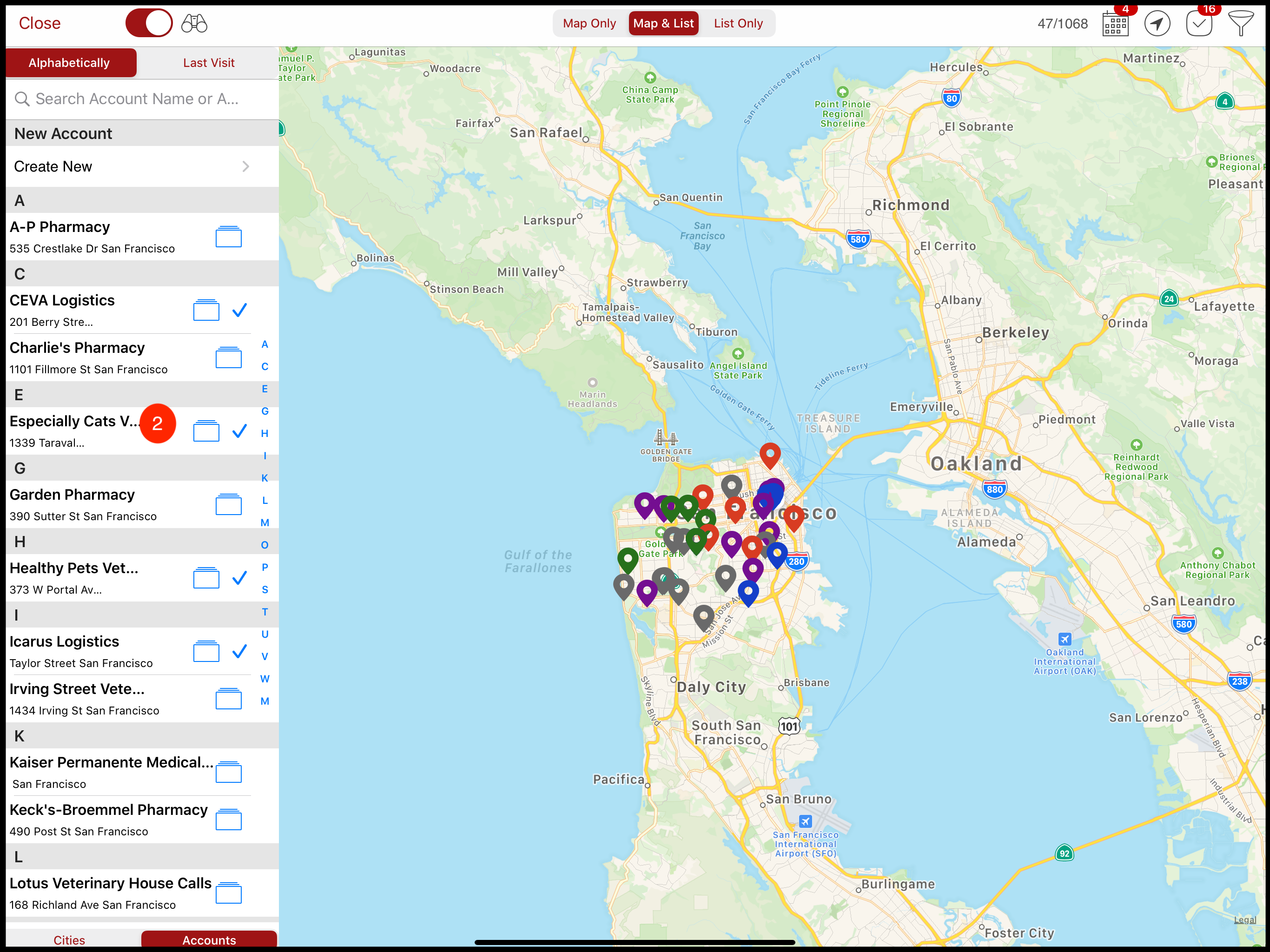Jump to letter S in index
Image resolution: width=1270 pixels, height=952 pixels.
[265, 590]
